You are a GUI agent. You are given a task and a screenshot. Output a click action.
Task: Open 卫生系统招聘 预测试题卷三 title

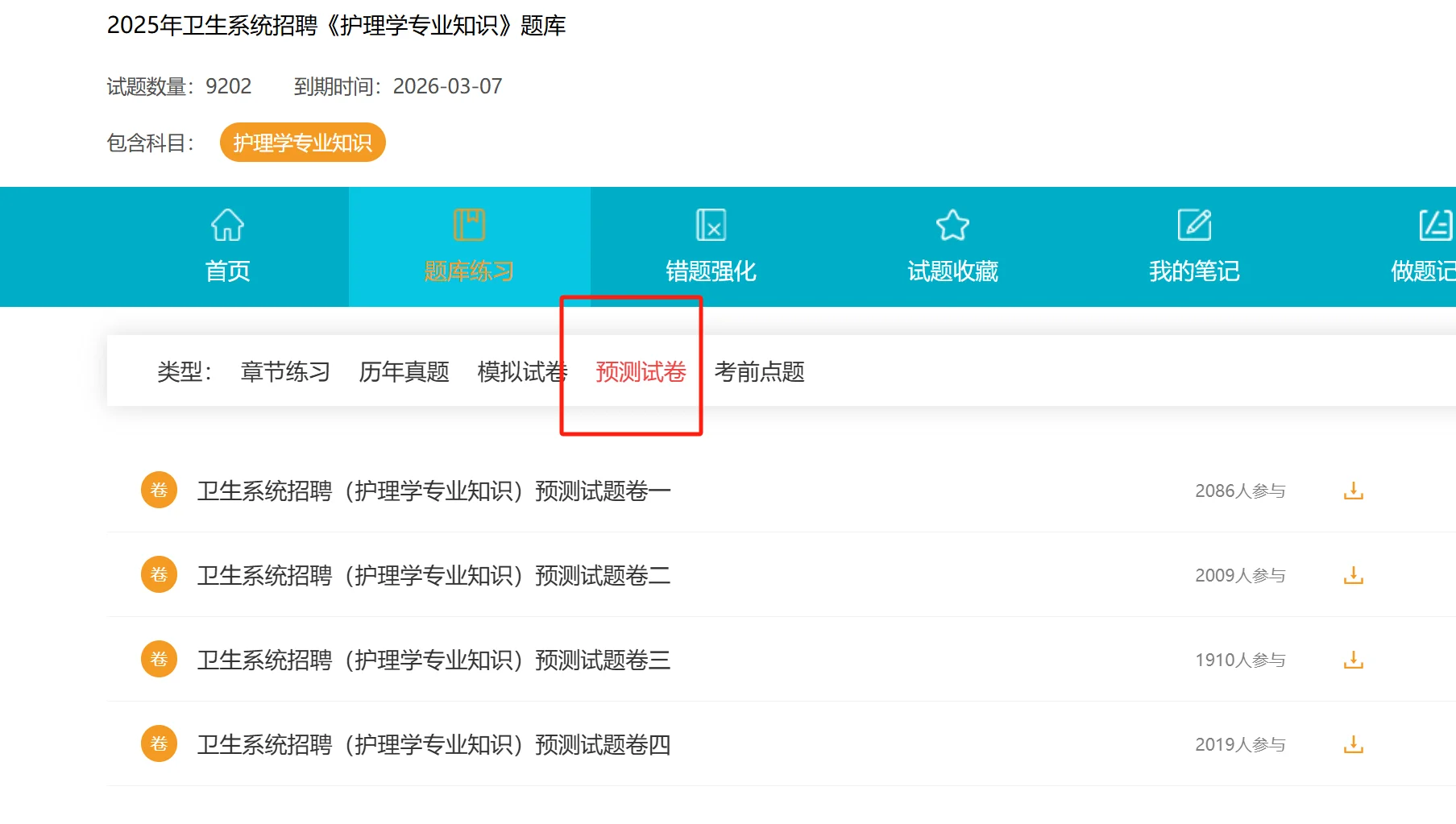[x=434, y=660]
